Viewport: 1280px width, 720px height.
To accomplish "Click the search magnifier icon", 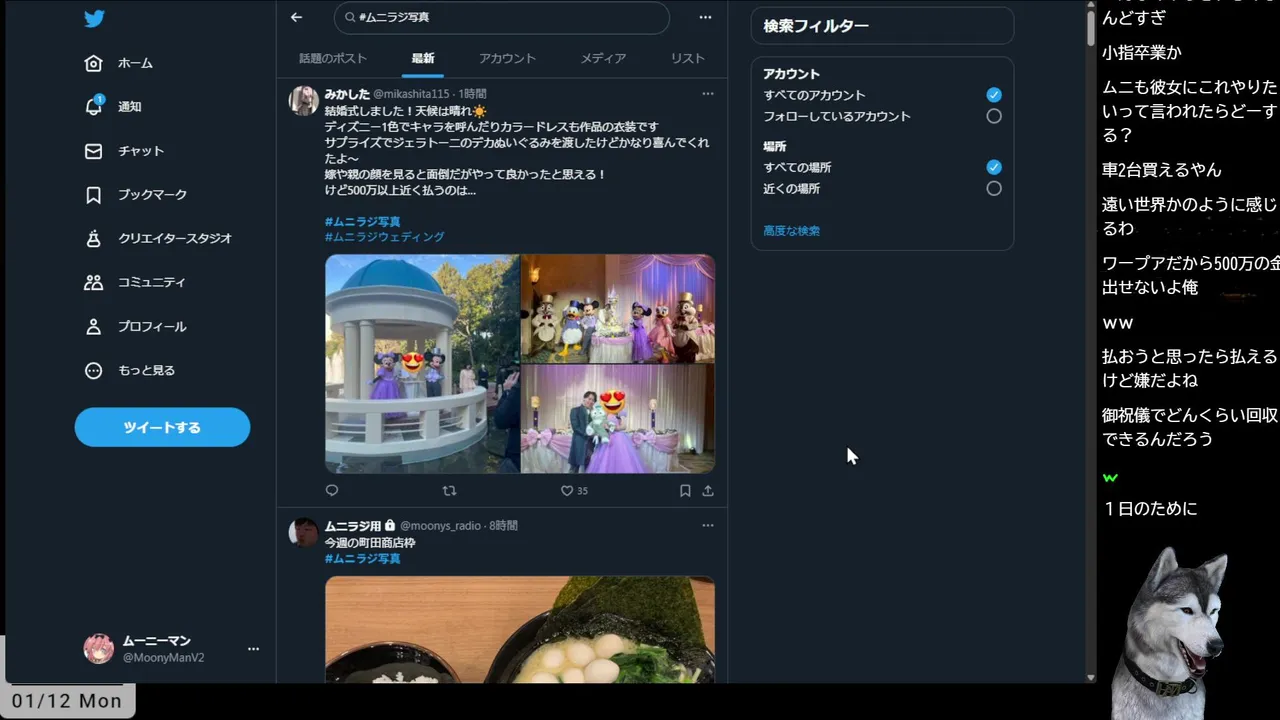I will click(350, 17).
